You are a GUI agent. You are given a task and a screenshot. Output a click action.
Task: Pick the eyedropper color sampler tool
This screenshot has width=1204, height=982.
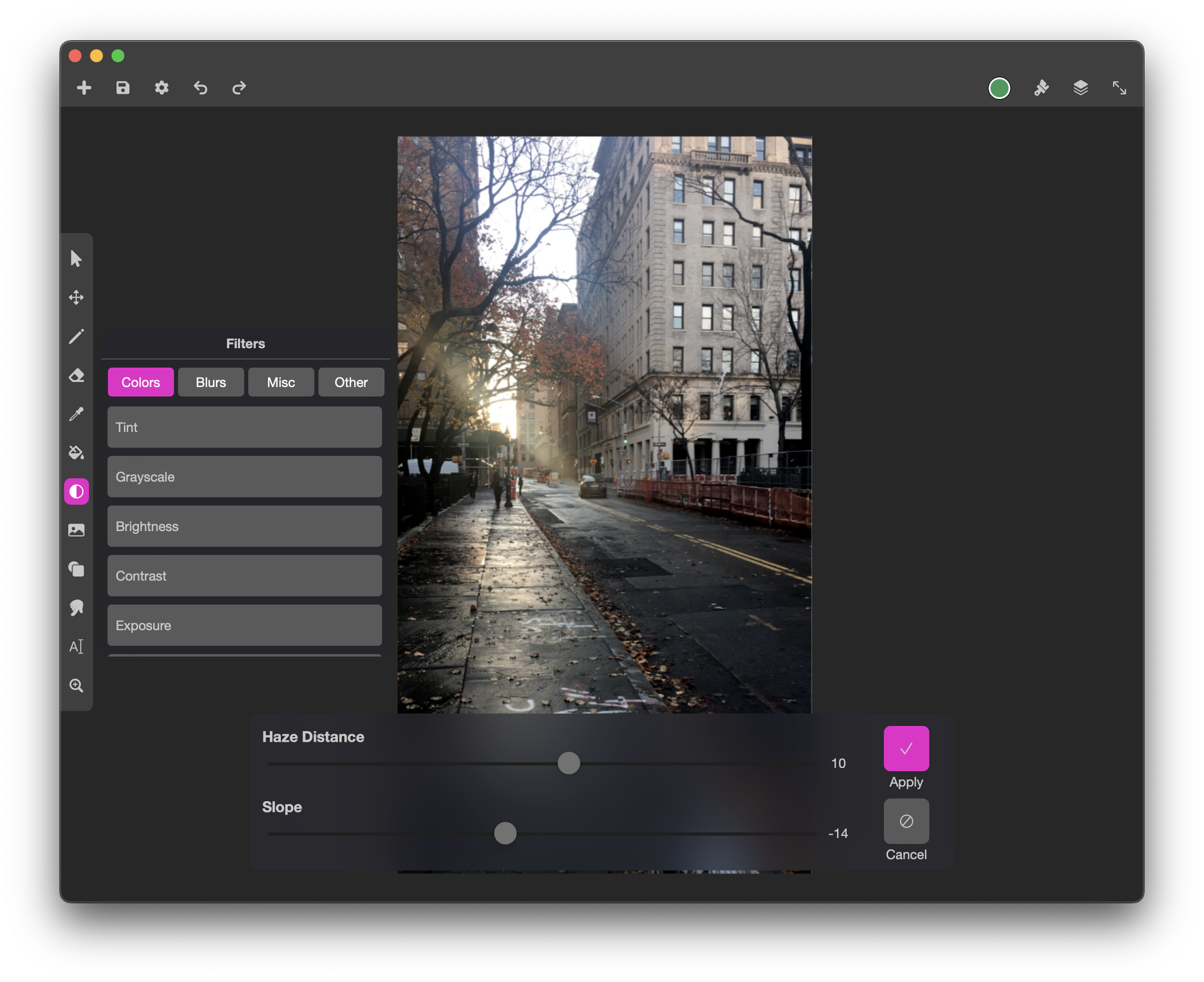tap(76, 414)
